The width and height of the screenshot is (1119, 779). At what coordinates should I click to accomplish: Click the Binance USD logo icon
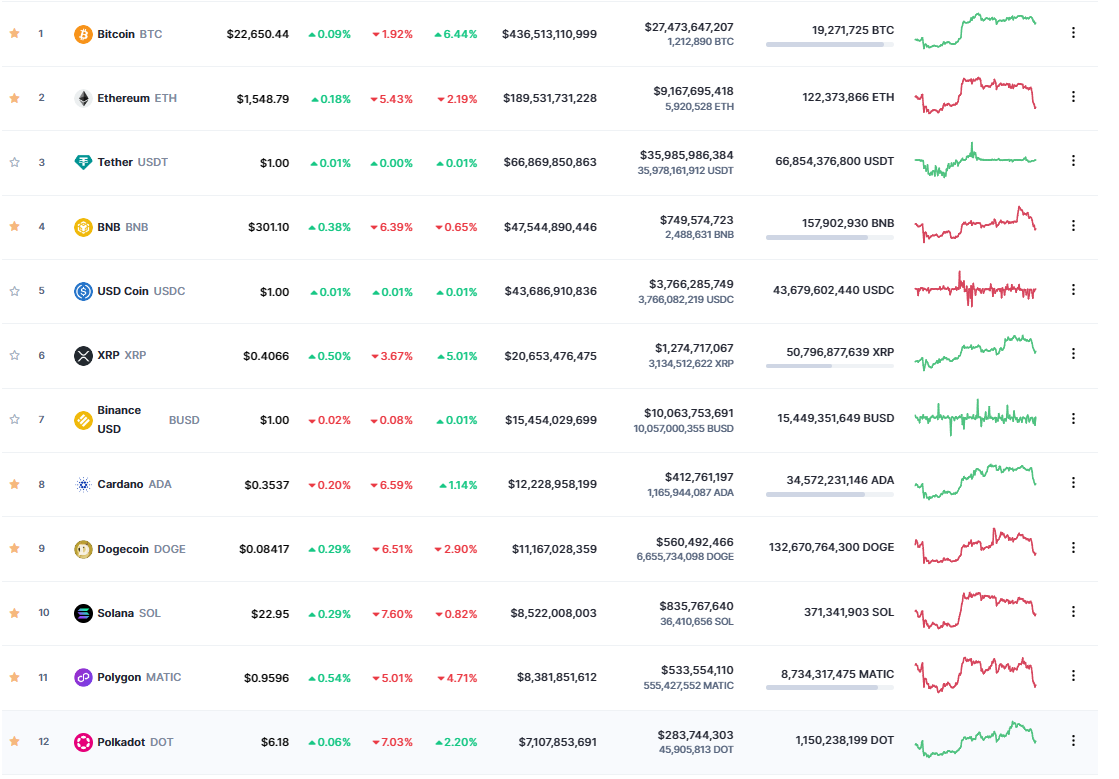click(x=83, y=420)
